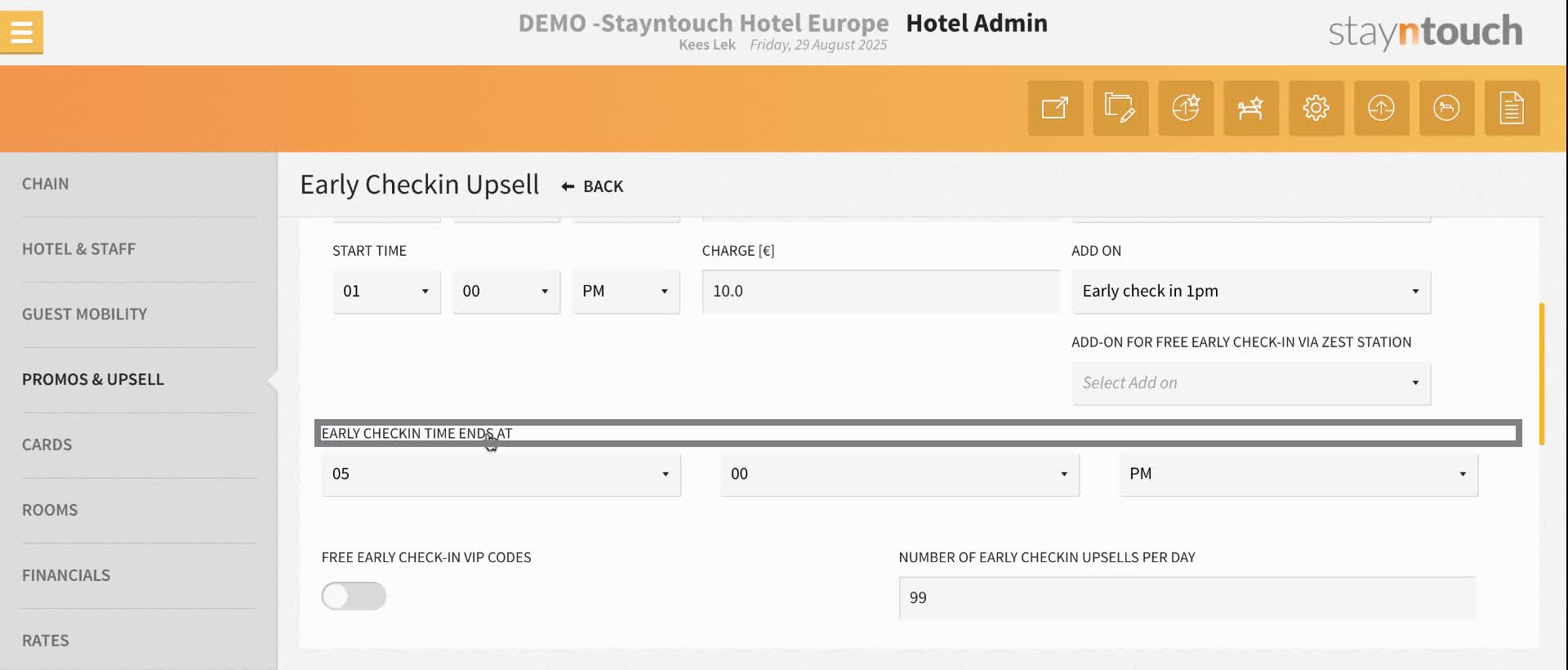Open the document page shortcut icon
The image size is (1568, 670).
[x=1512, y=108]
